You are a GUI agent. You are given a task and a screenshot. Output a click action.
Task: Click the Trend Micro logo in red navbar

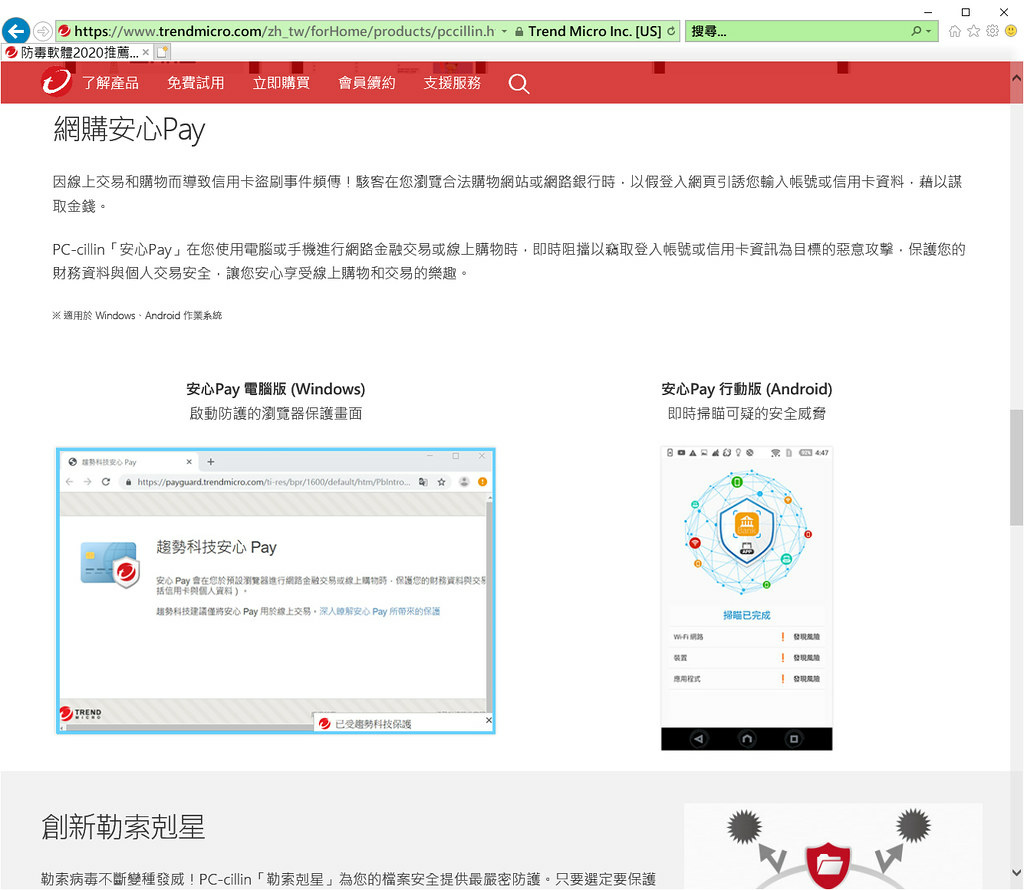pyautogui.click(x=56, y=82)
